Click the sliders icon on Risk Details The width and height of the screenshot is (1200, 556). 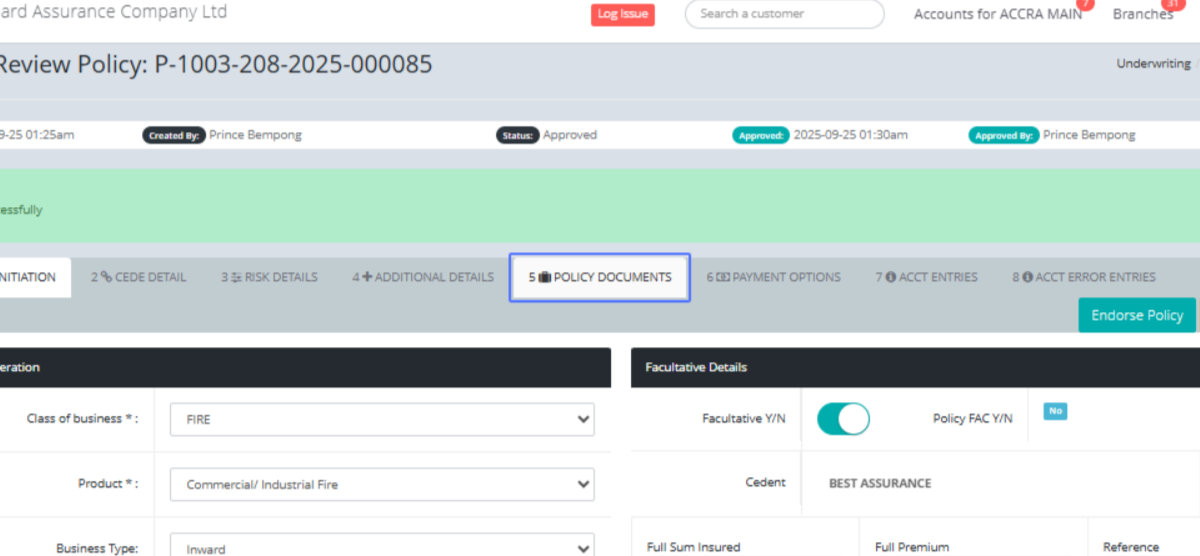tap(237, 277)
